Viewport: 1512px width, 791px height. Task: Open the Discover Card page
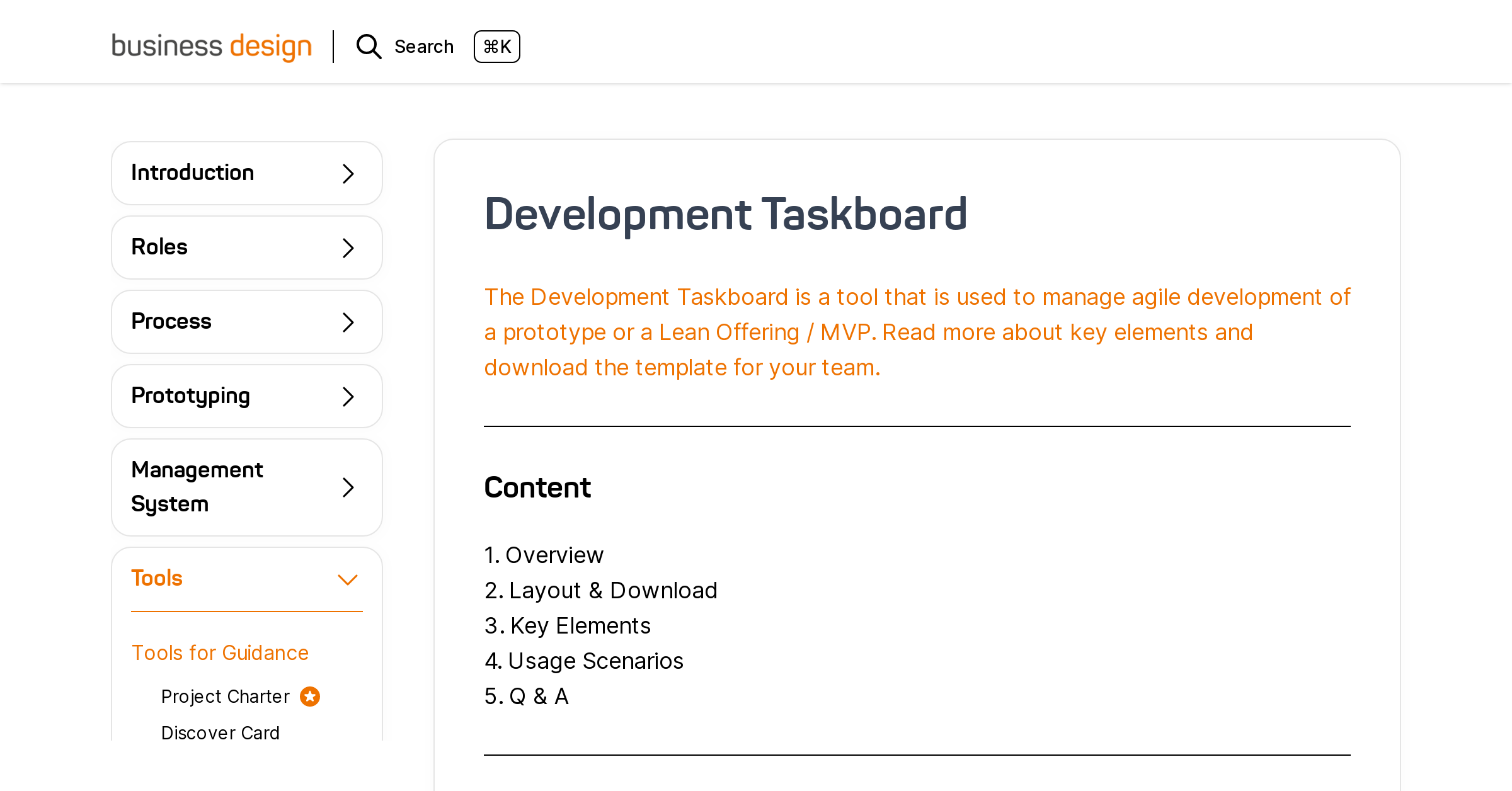click(220, 732)
